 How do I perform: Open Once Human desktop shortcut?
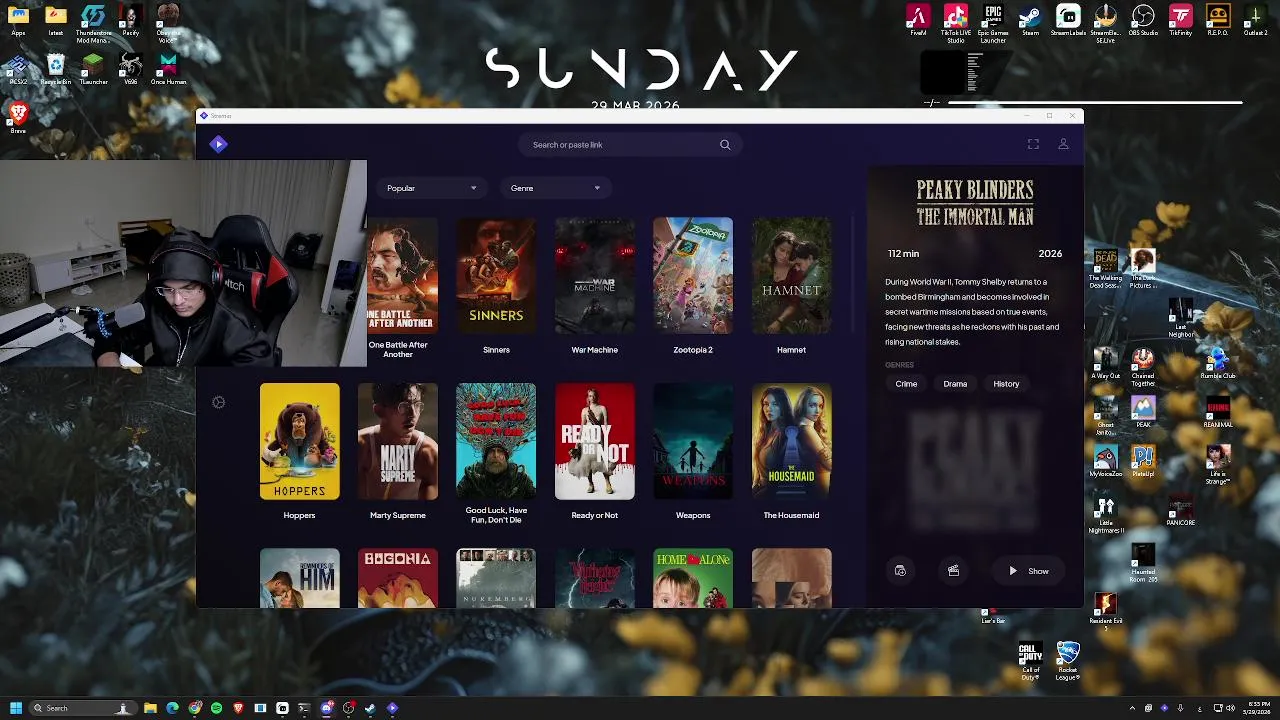pyautogui.click(x=168, y=70)
